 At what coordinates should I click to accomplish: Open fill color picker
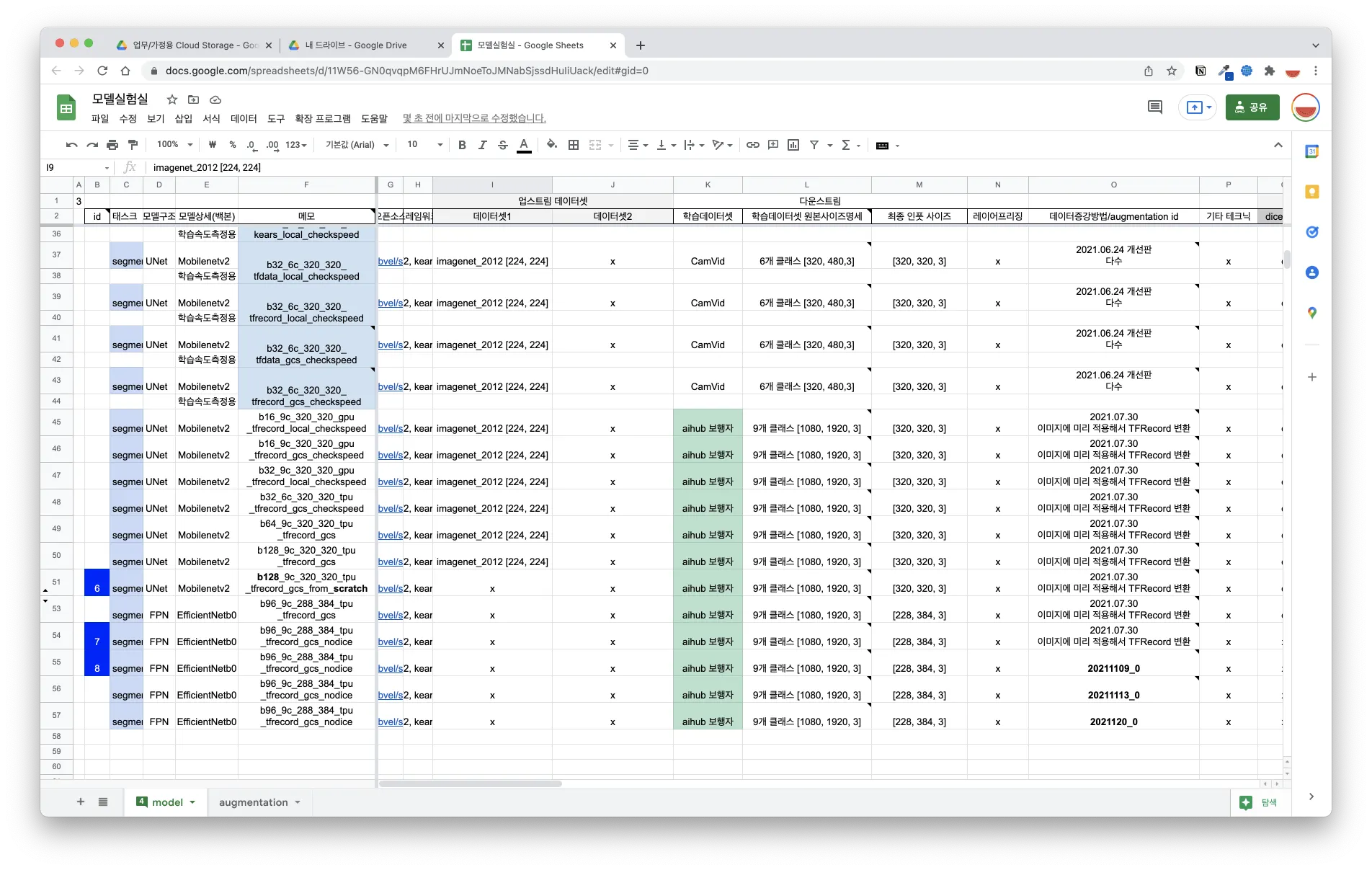click(x=551, y=145)
